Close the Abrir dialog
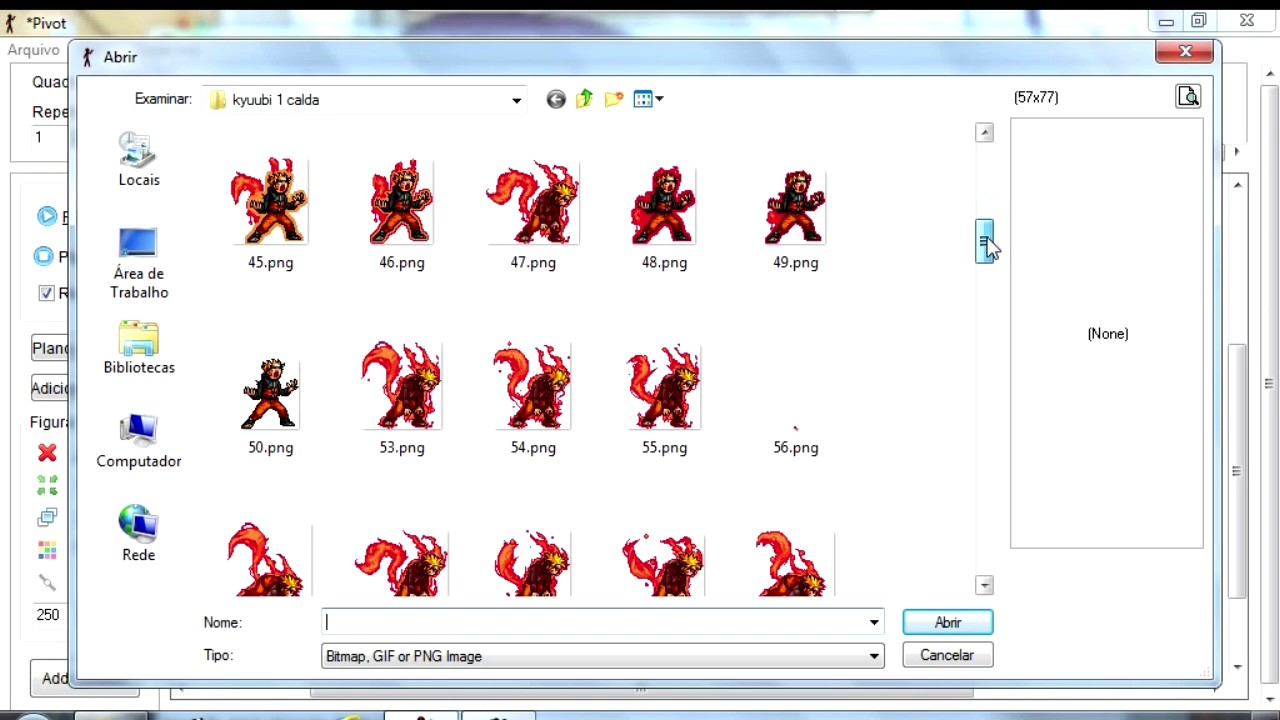The image size is (1280, 720). click(1185, 51)
